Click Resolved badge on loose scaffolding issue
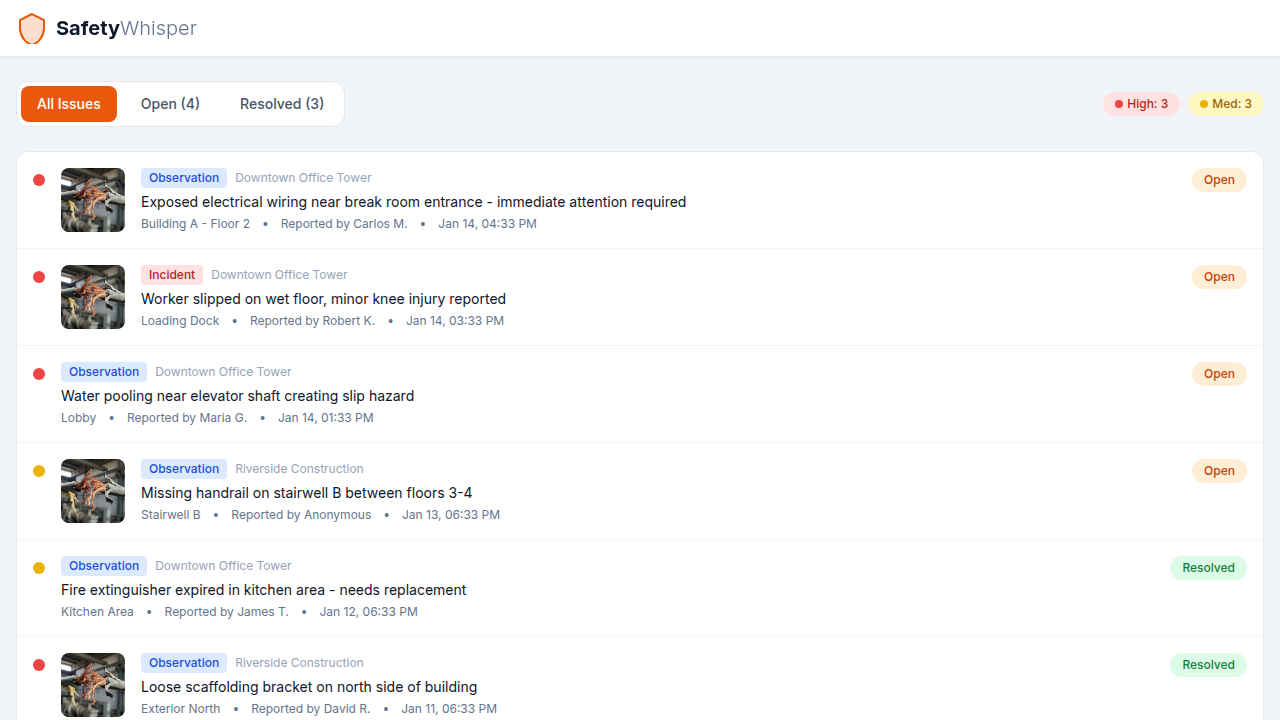 (x=1208, y=665)
